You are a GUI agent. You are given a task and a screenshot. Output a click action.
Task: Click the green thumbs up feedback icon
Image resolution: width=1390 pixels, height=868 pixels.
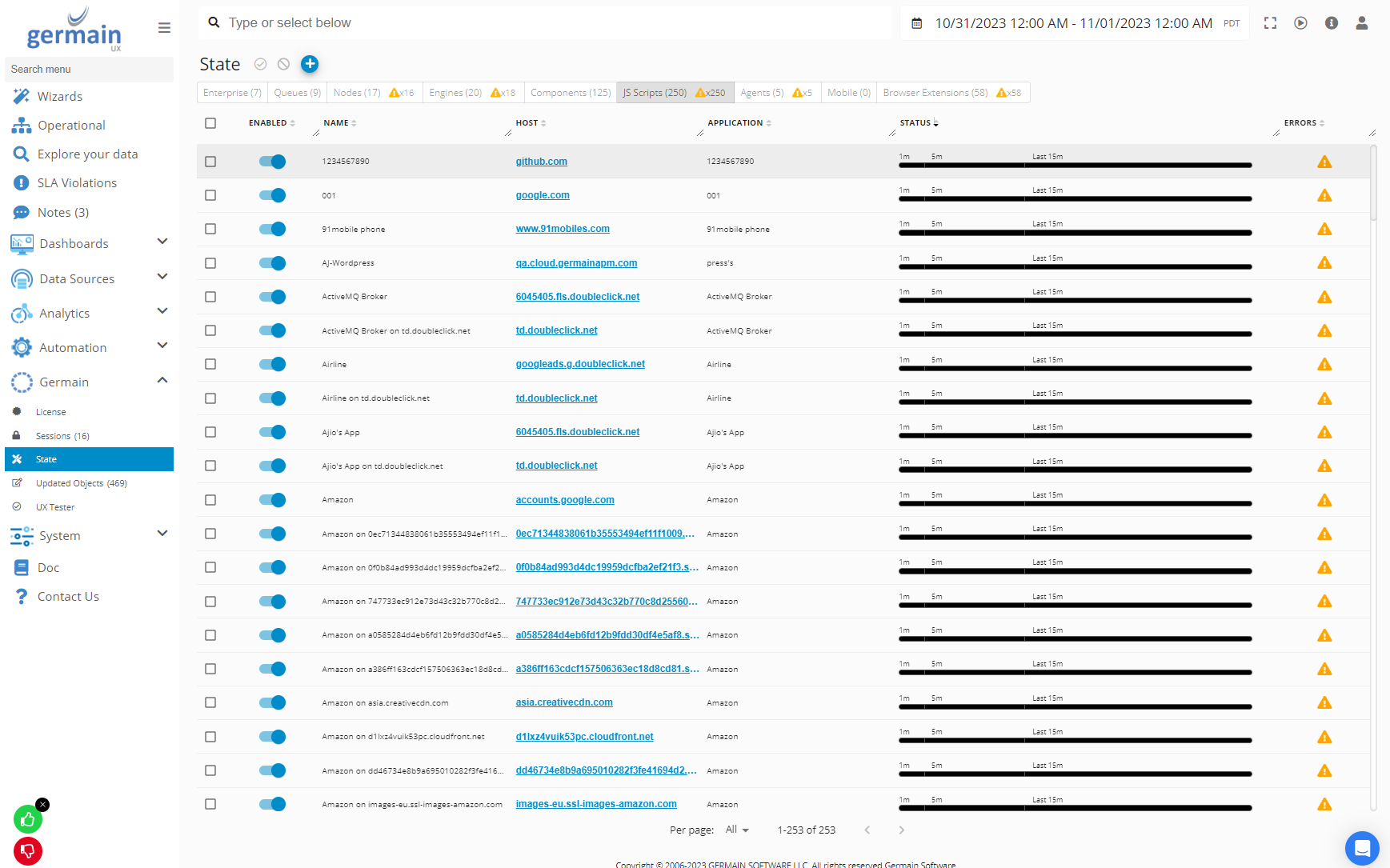[28, 818]
